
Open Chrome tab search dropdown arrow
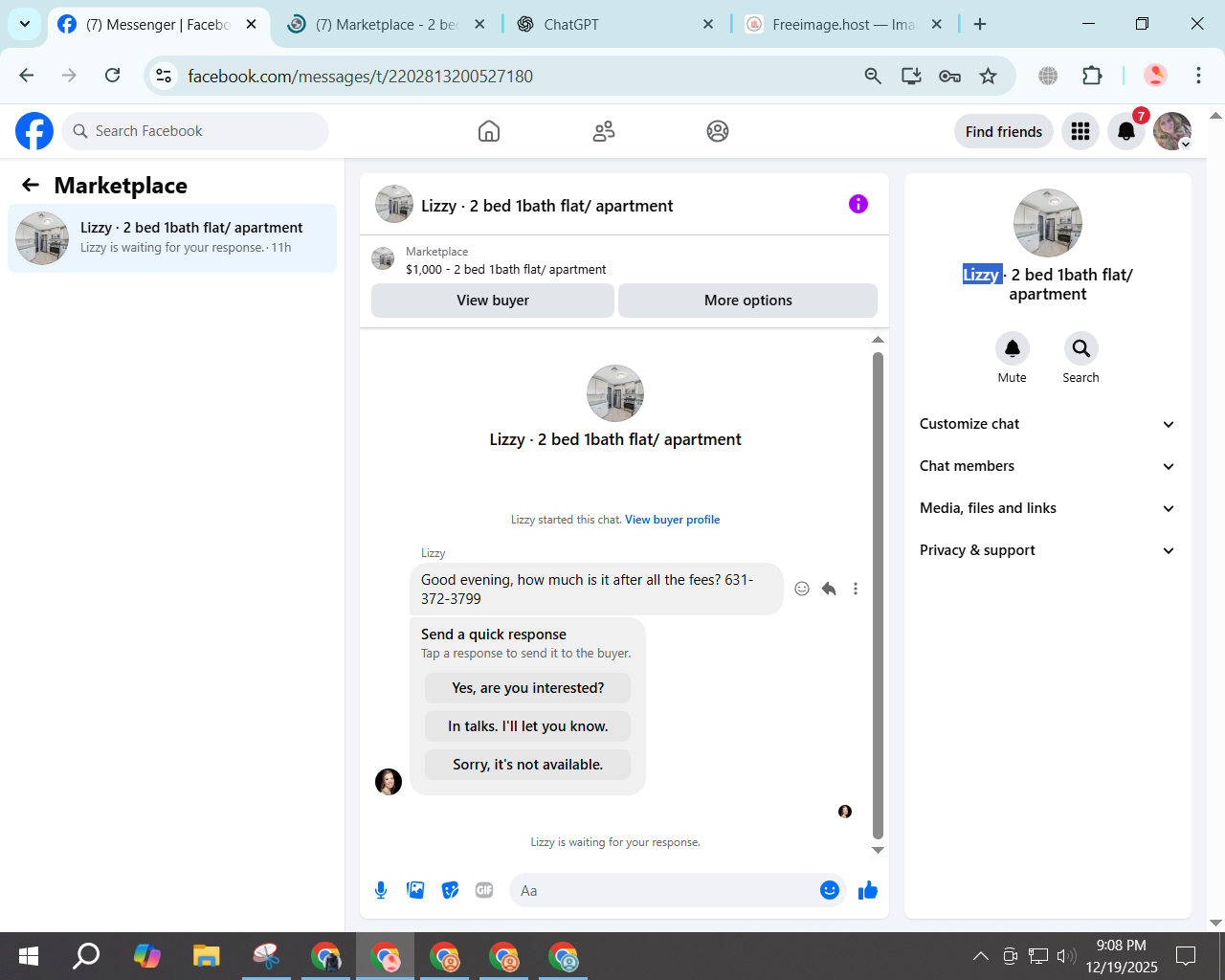pos(25,24)
